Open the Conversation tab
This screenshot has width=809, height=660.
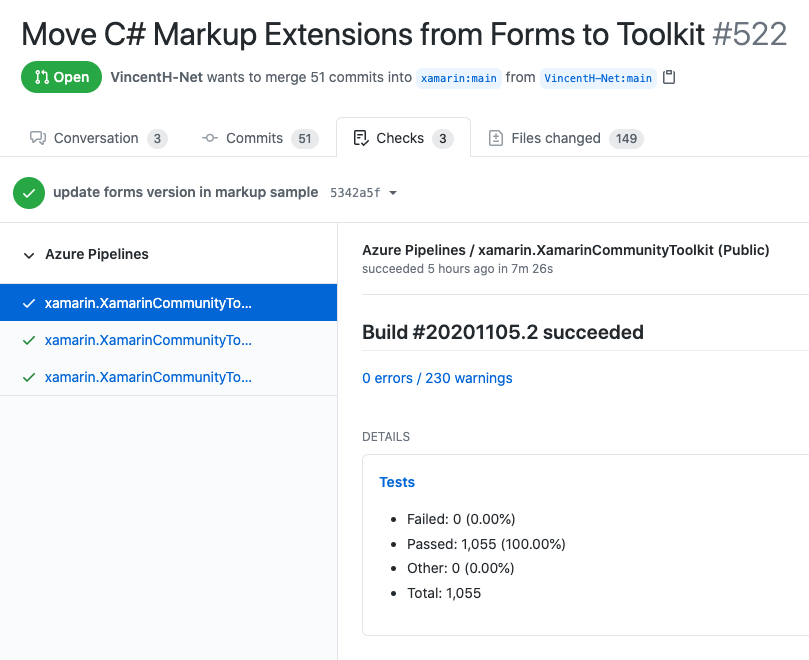coord(98,138)
